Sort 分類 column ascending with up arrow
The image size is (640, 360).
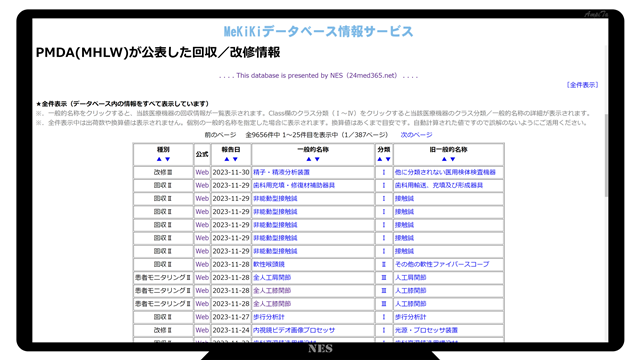(380, 159)
